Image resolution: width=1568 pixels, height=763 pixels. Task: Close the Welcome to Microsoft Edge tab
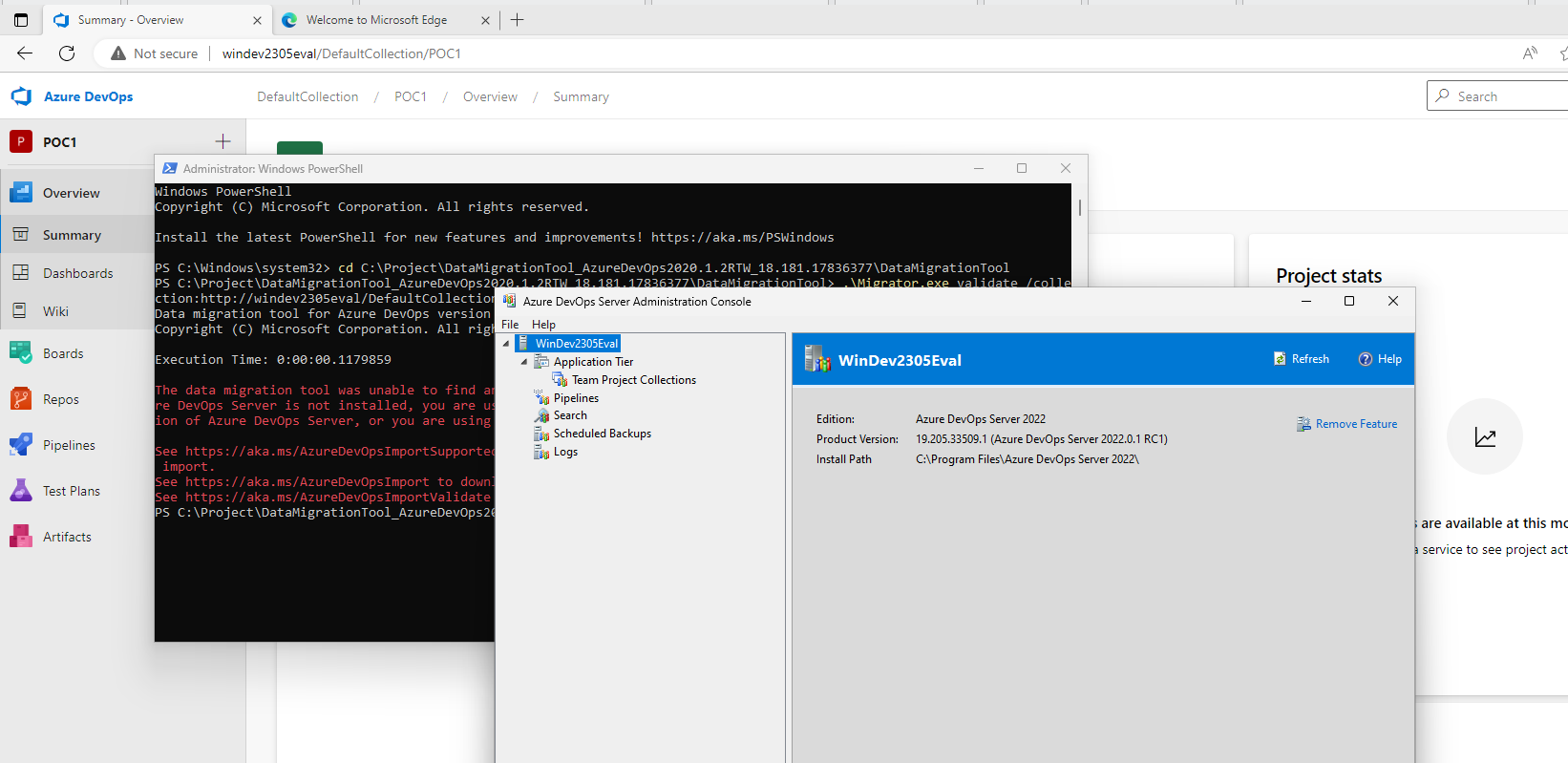pyautogui.click(x=485, y=20)
